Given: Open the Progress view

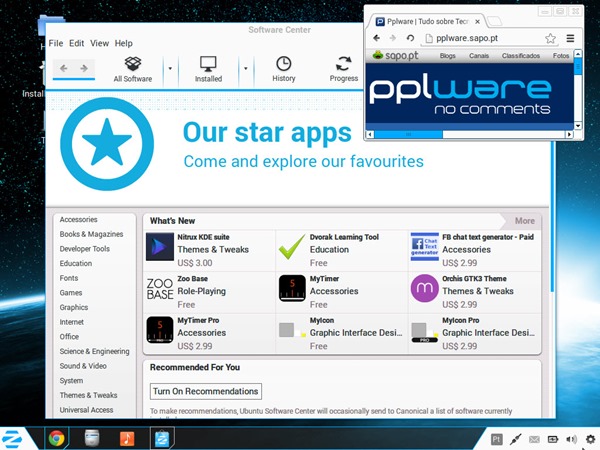Looking at the screenshot, I should point(344,69).
